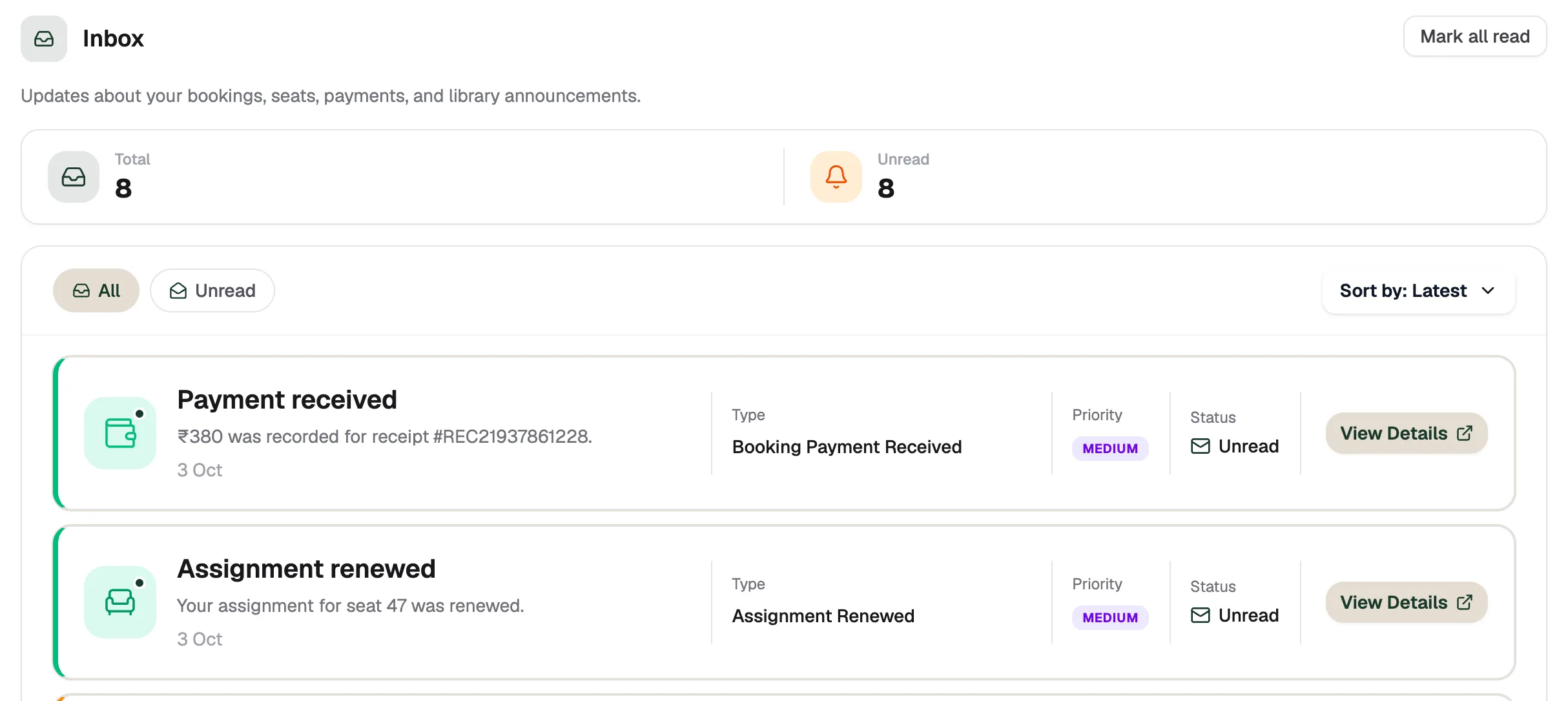Click the Mark all read button
The height and width of the screenshot is (701, 1568).
[1475, 37]
